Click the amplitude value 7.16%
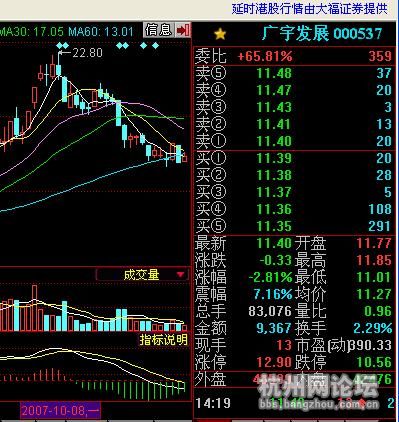 [x=273, y=294]
